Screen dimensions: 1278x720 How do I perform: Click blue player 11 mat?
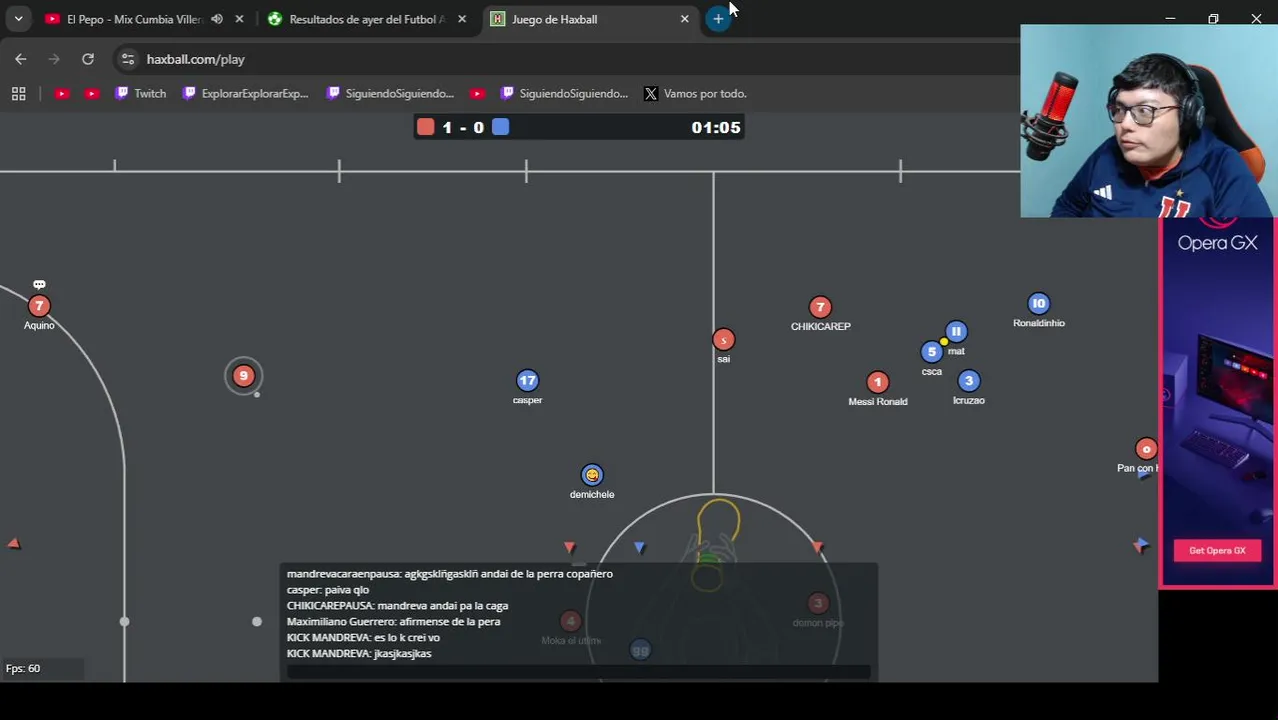point(956,331)
